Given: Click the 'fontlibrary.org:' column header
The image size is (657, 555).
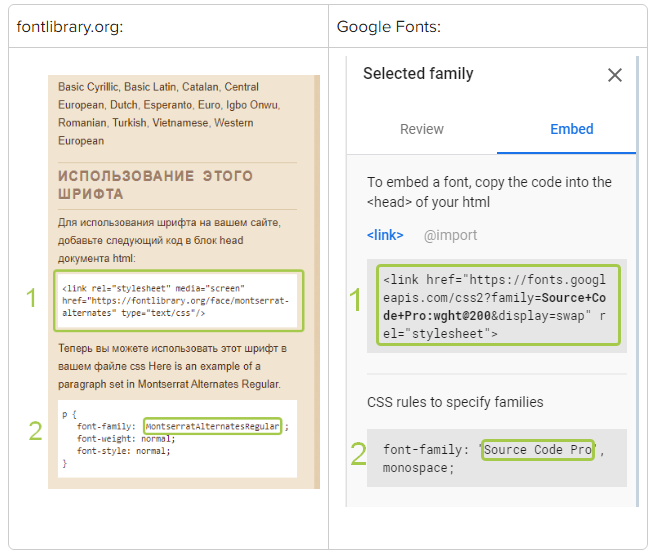Looking at the screenshot, I should pyautogui.click(x=70, y=27).
